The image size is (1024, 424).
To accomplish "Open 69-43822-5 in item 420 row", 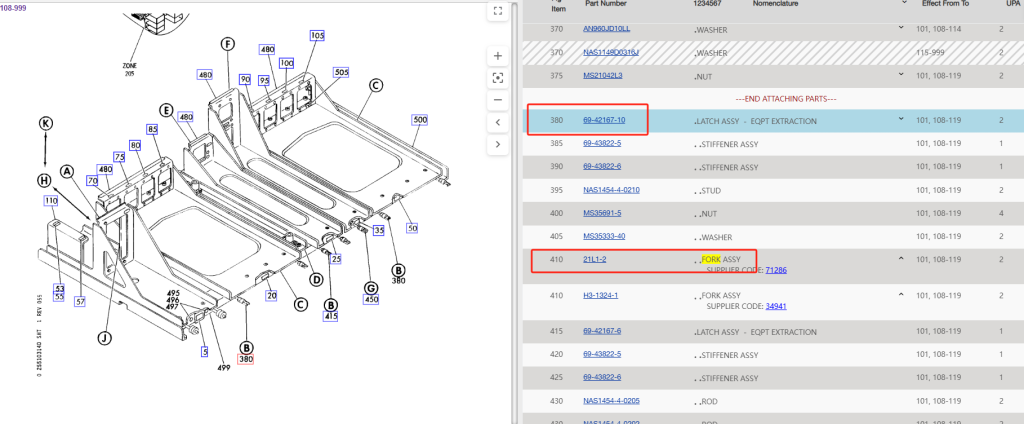I will 601,355.
